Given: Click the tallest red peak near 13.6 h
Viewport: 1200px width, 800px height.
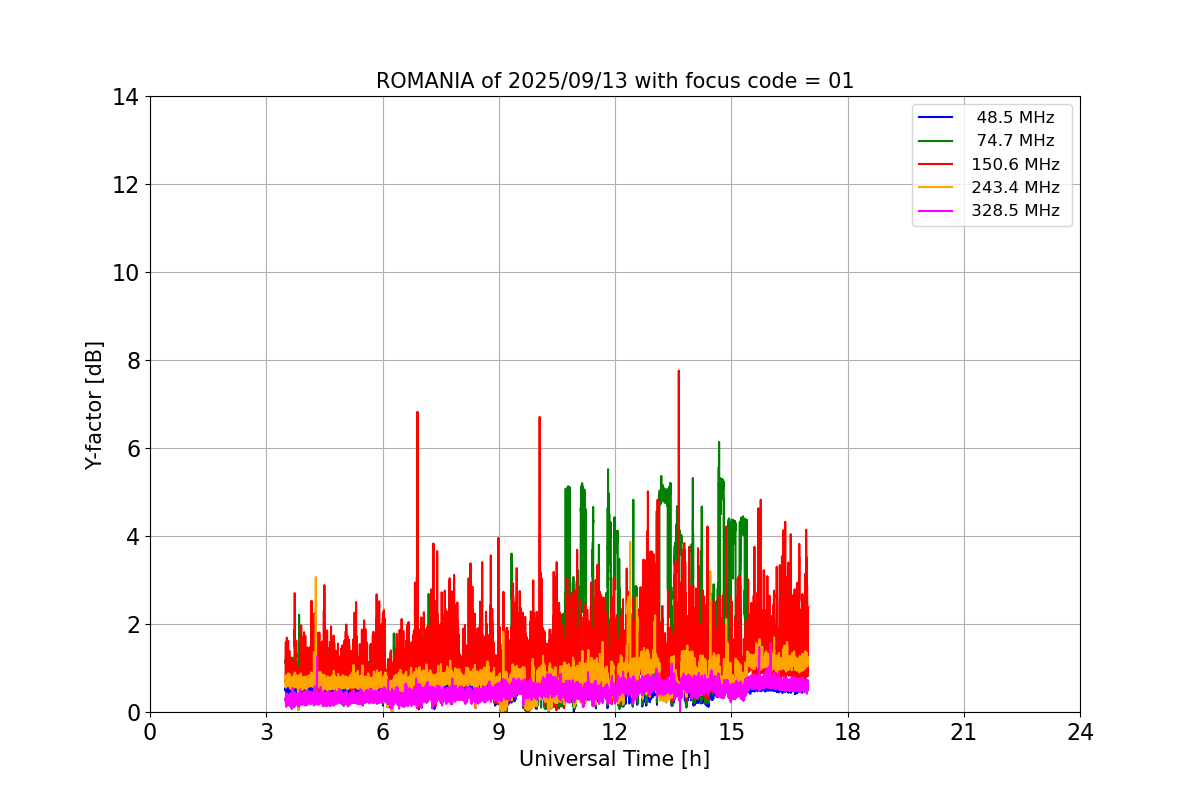Looking at the screenshot, I should 679,372.
